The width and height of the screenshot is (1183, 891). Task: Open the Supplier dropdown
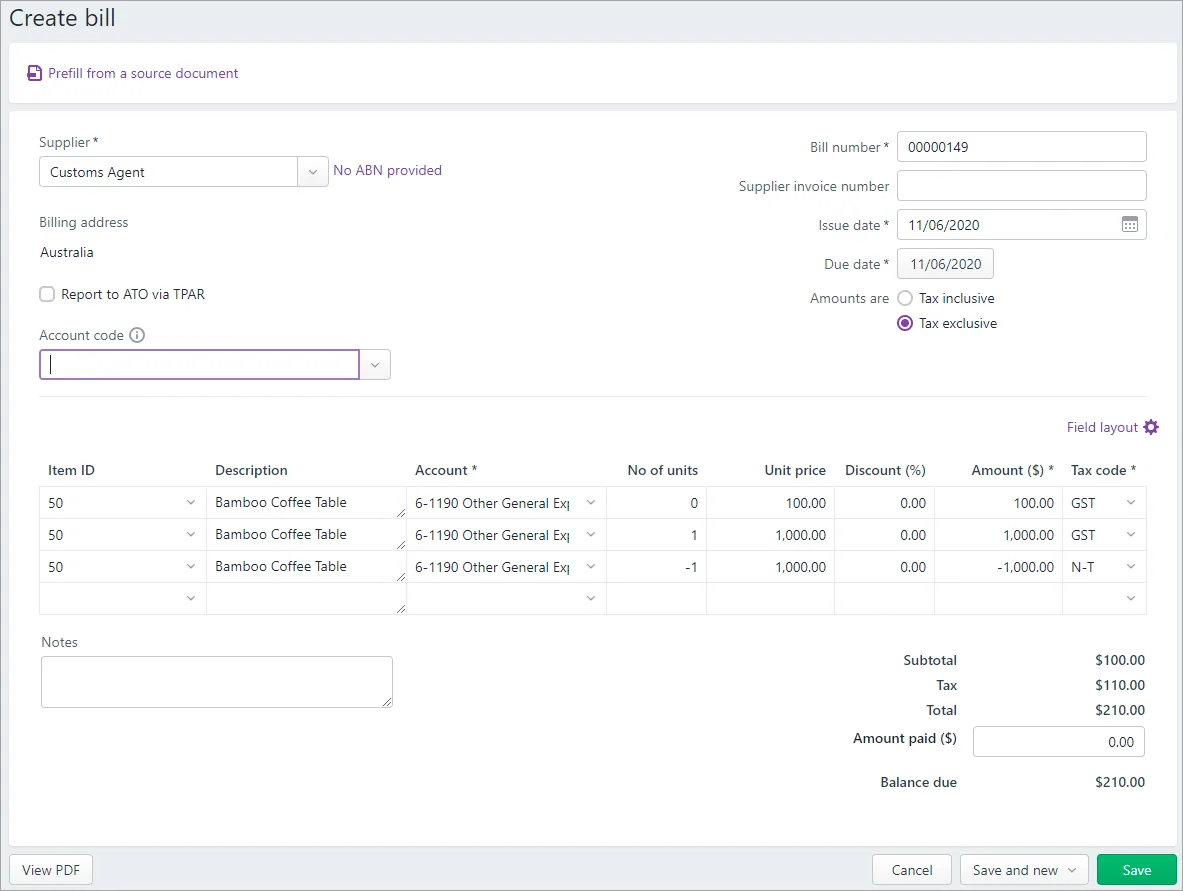coord(313,171)
